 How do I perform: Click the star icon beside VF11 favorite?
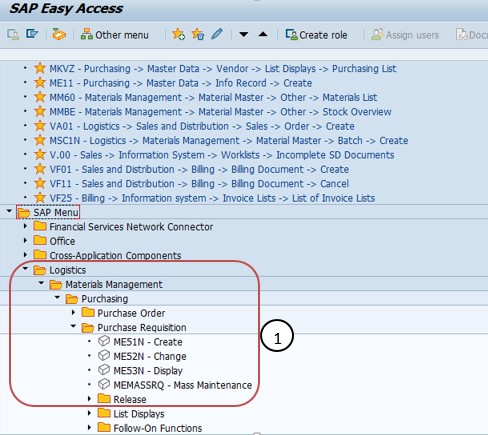pyautogui.click(x=40, y=183)
